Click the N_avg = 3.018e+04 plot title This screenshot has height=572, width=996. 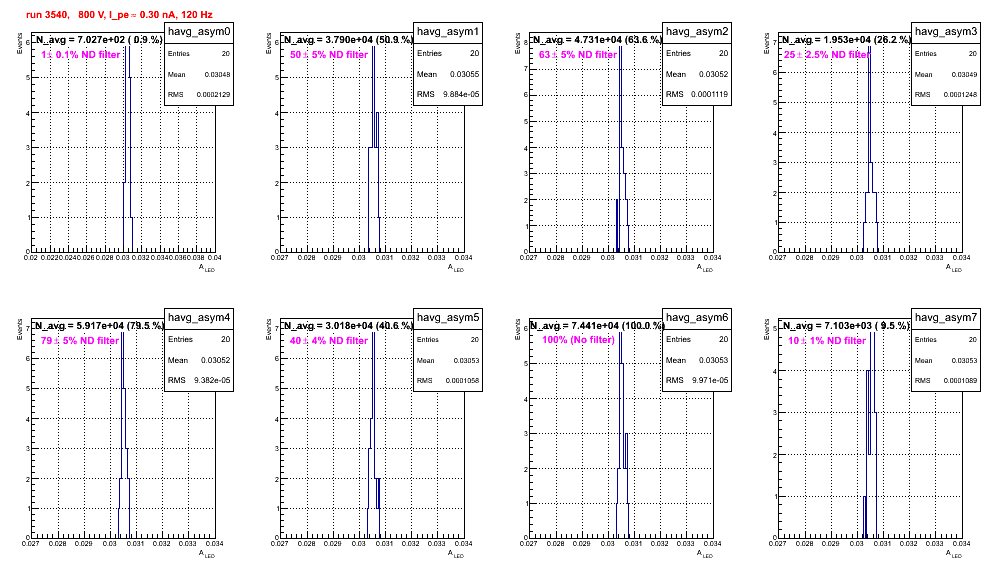coord(348,325)
